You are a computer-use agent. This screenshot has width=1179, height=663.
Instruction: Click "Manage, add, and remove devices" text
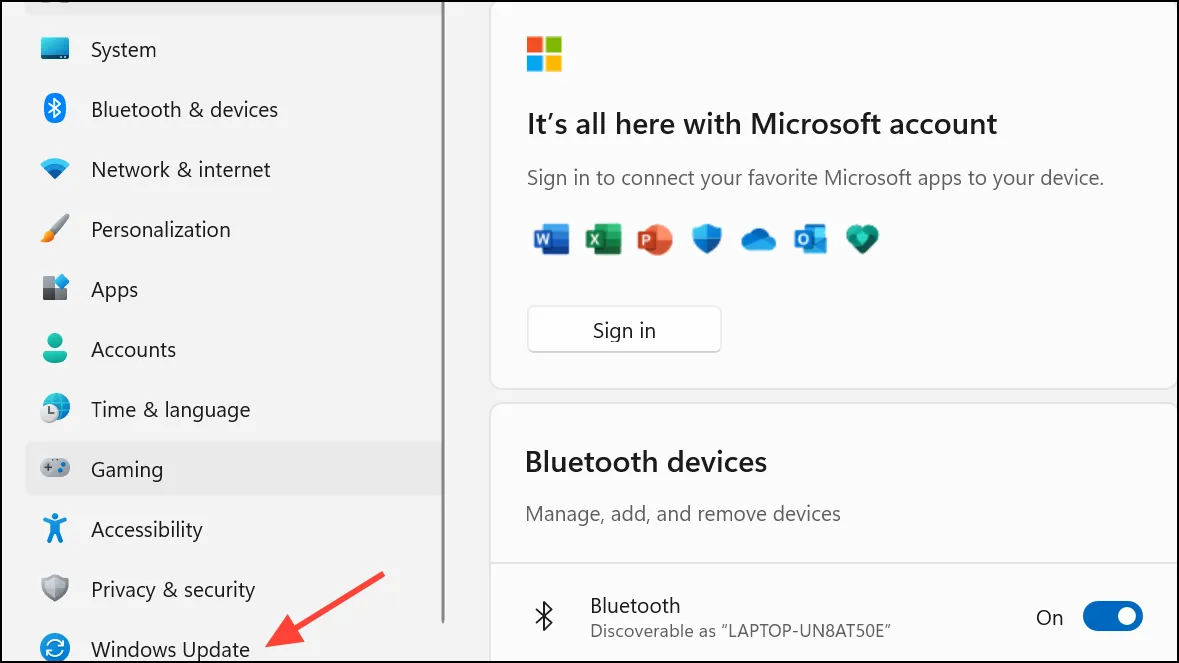coord(683,513)
